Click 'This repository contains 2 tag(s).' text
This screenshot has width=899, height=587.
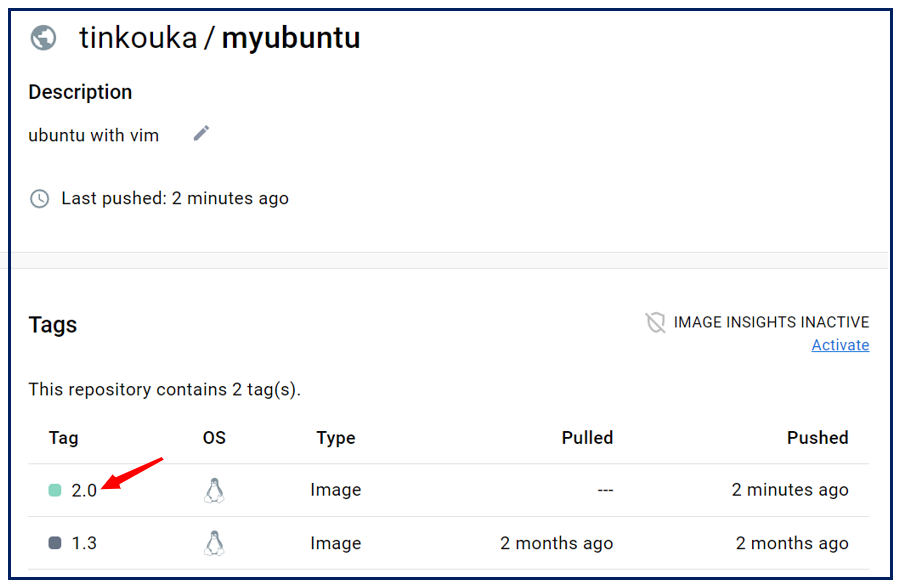point(165,390)
